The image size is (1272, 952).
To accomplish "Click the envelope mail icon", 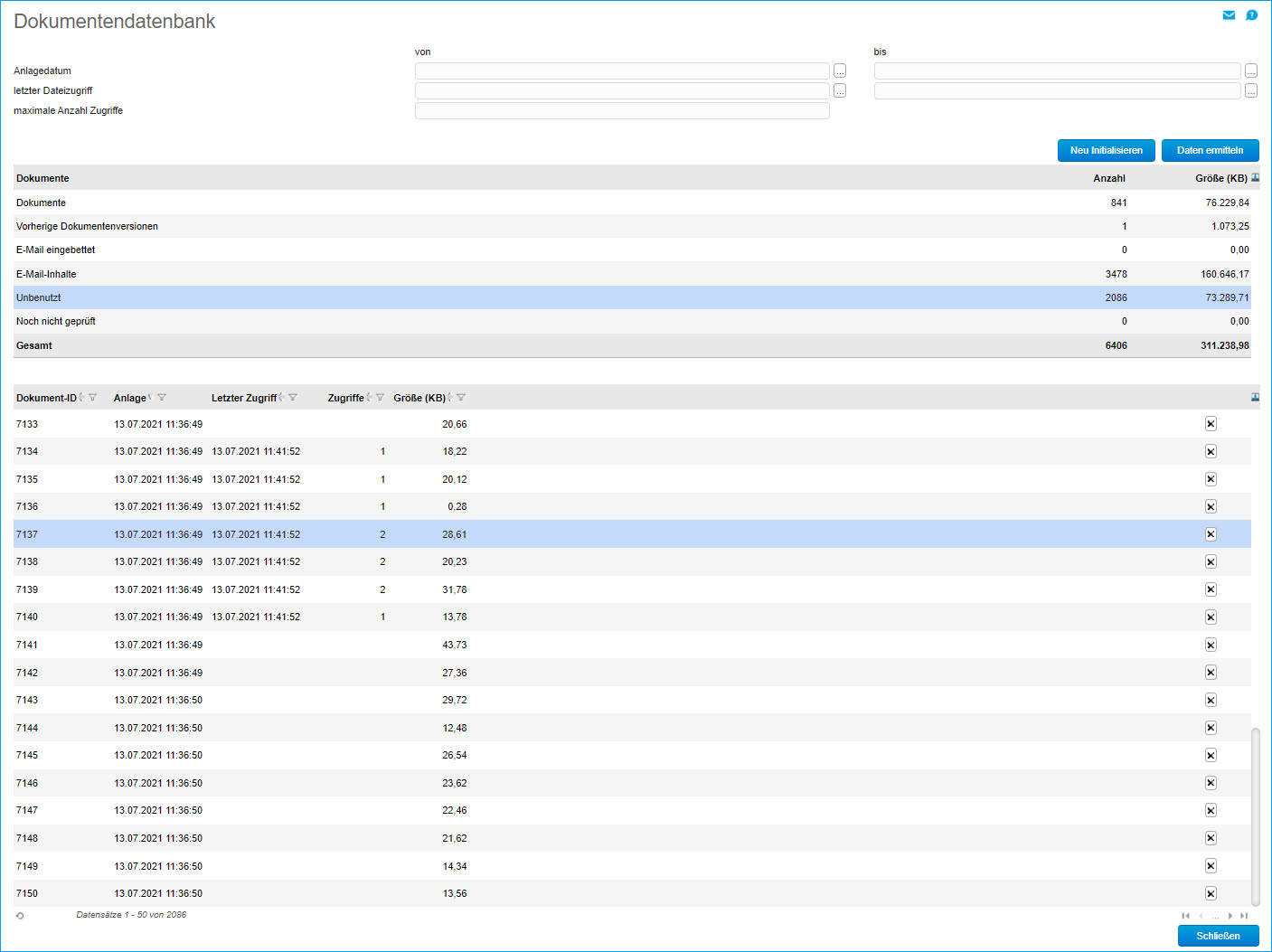I will coord(1229,15).
